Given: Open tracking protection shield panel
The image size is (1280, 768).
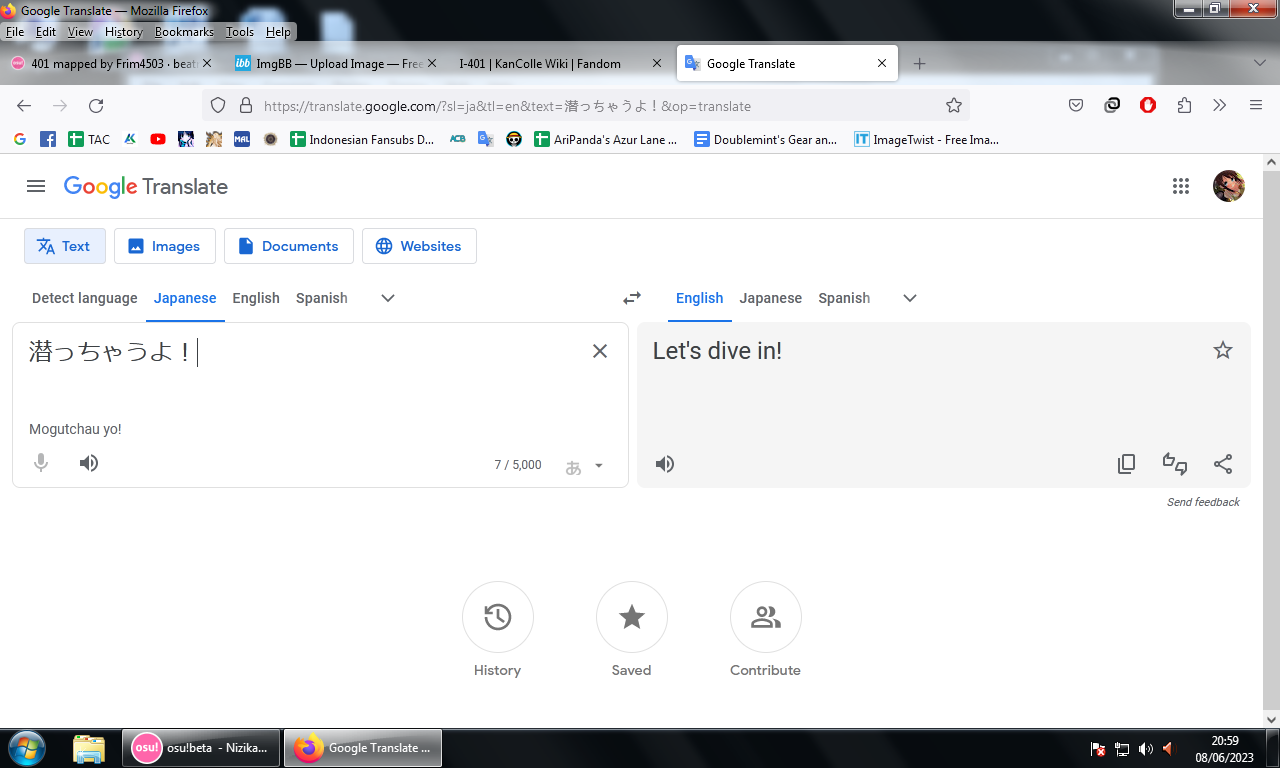Looking at the screenshot, I should [x=218, y=106].
